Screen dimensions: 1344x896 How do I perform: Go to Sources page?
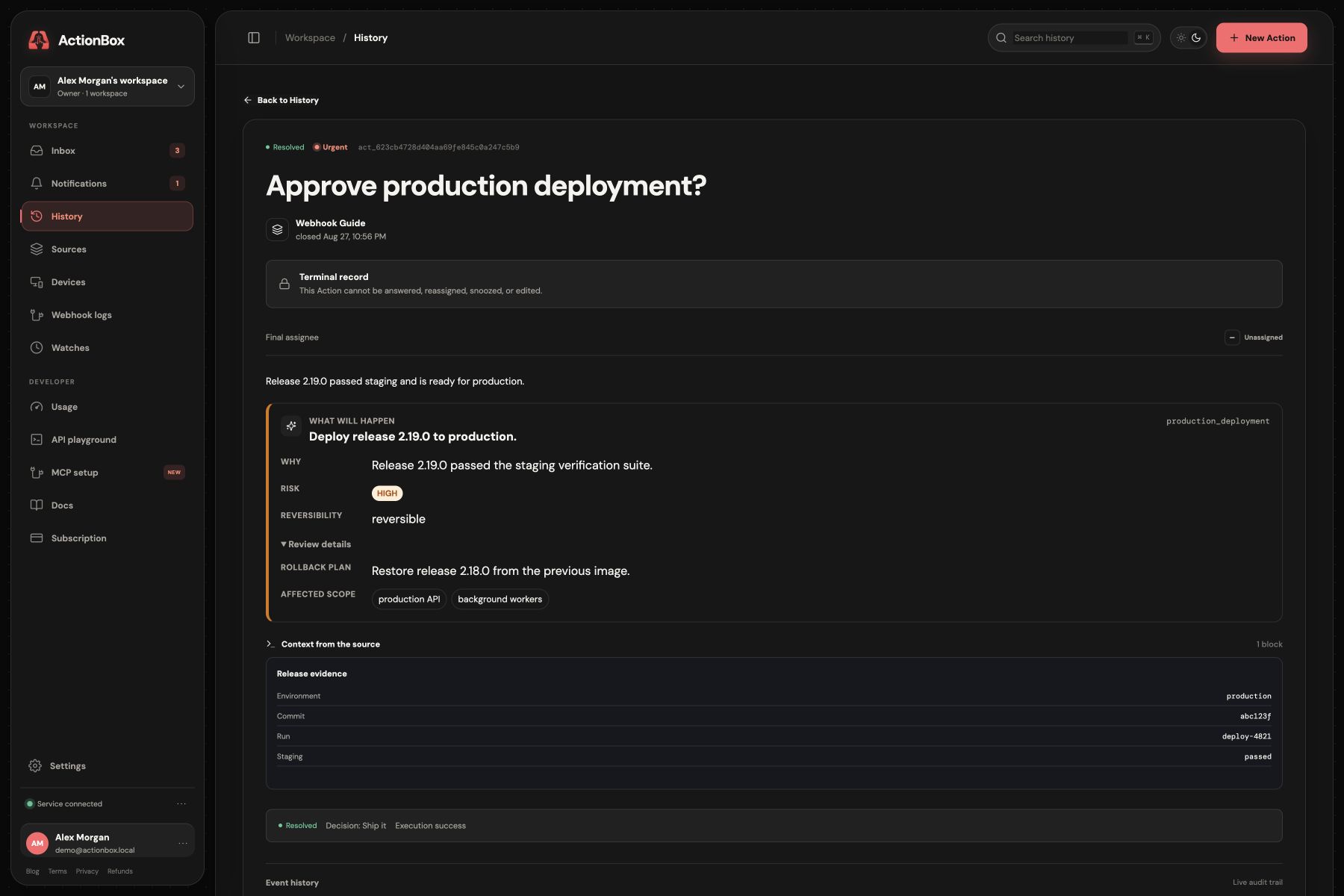[x=107, y=249]
